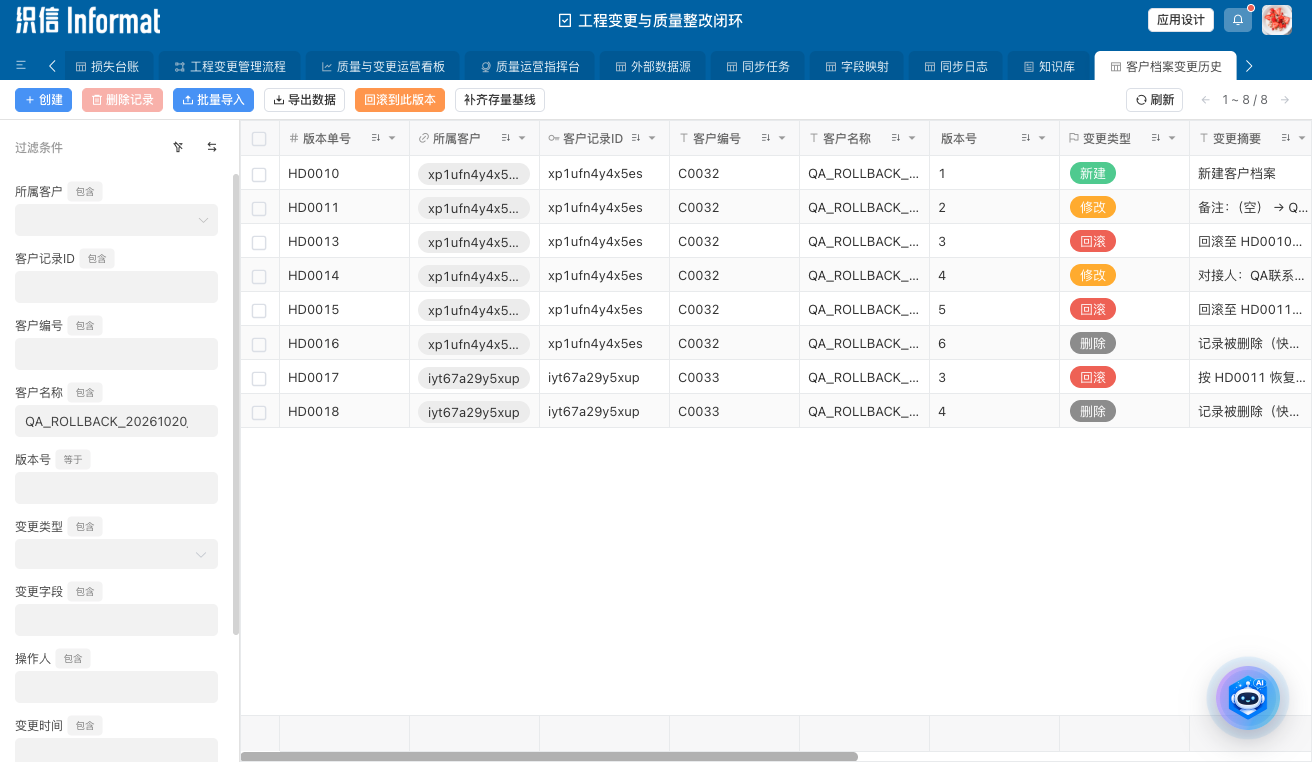The width and height of the screenshot is (1312, 762).
Task: Open 变更摘要 column menu arrow
Action: (x=1302, y=138)
